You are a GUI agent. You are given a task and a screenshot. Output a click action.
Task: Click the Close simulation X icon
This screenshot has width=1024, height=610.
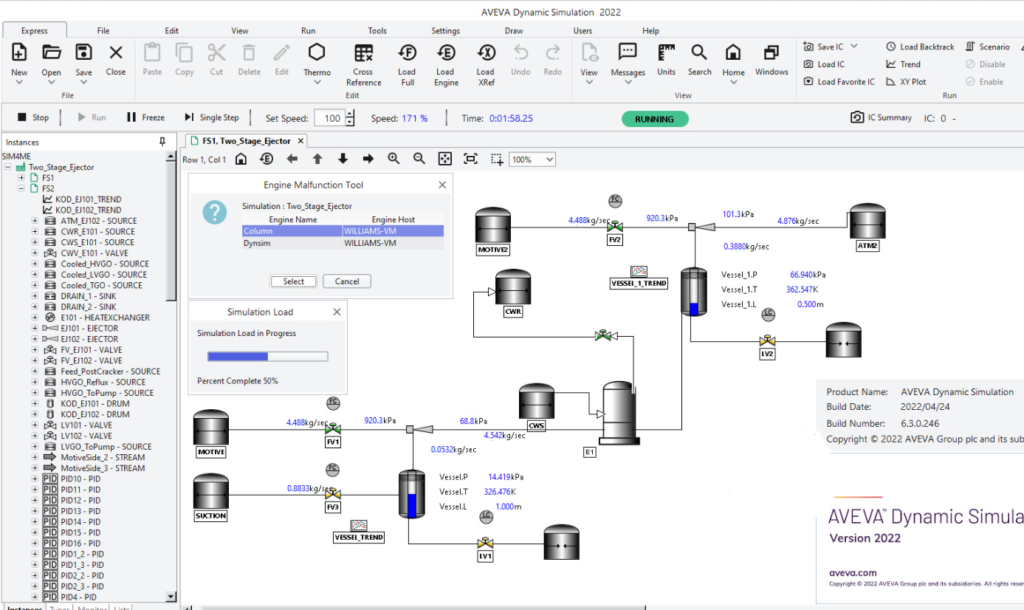click(116, 52)
